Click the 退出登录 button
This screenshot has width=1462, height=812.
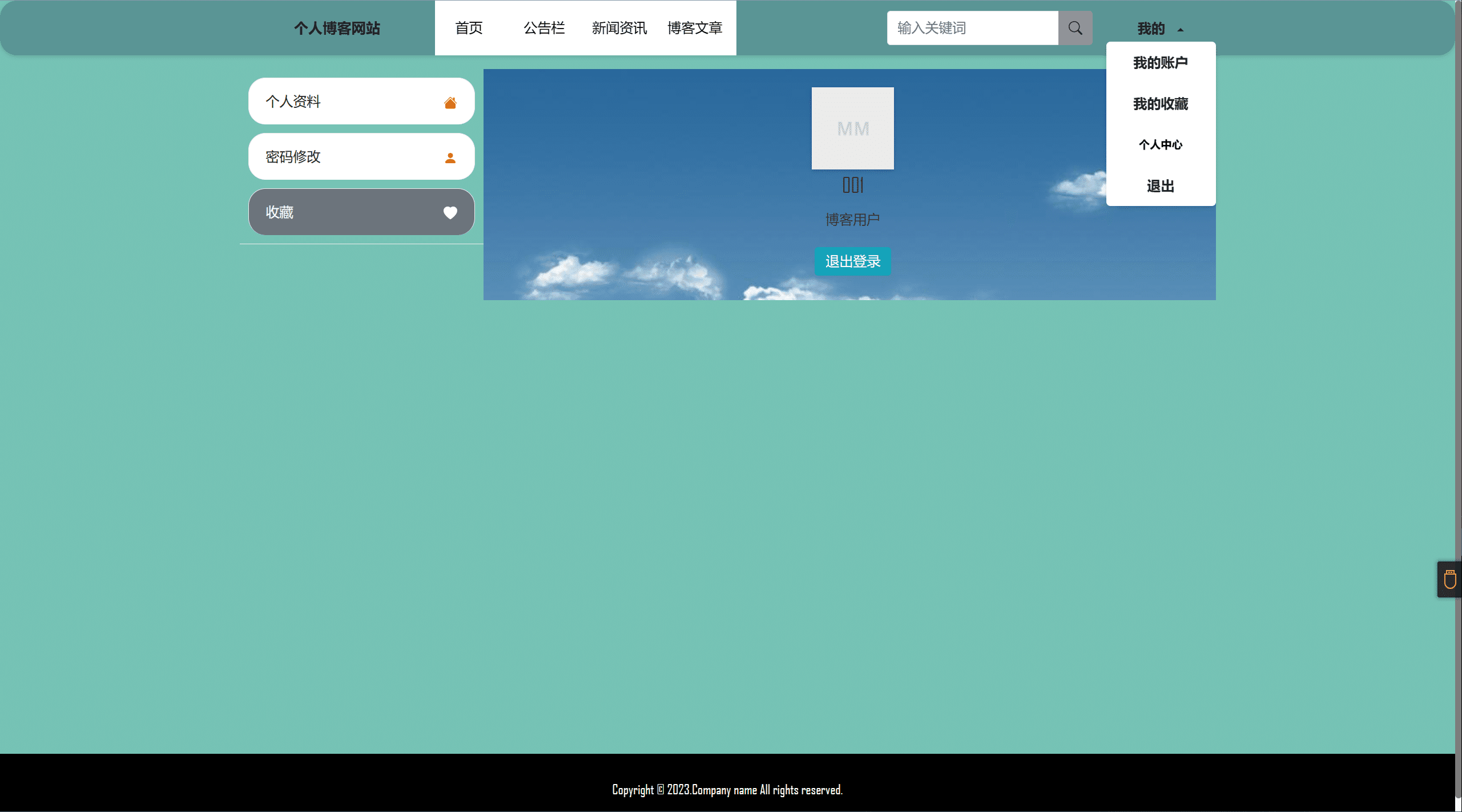point(853,261)
